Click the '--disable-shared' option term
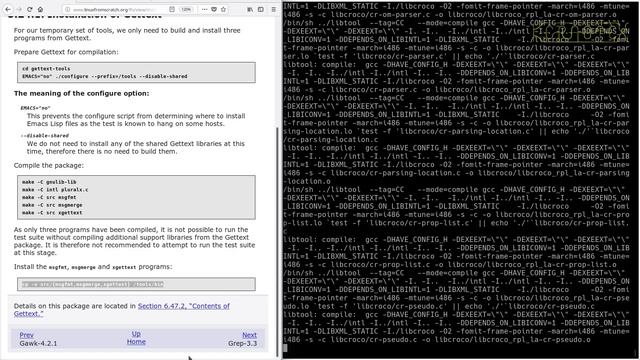Screen dimensions: 640x360 pyautogui.click(x=44, y=136)
